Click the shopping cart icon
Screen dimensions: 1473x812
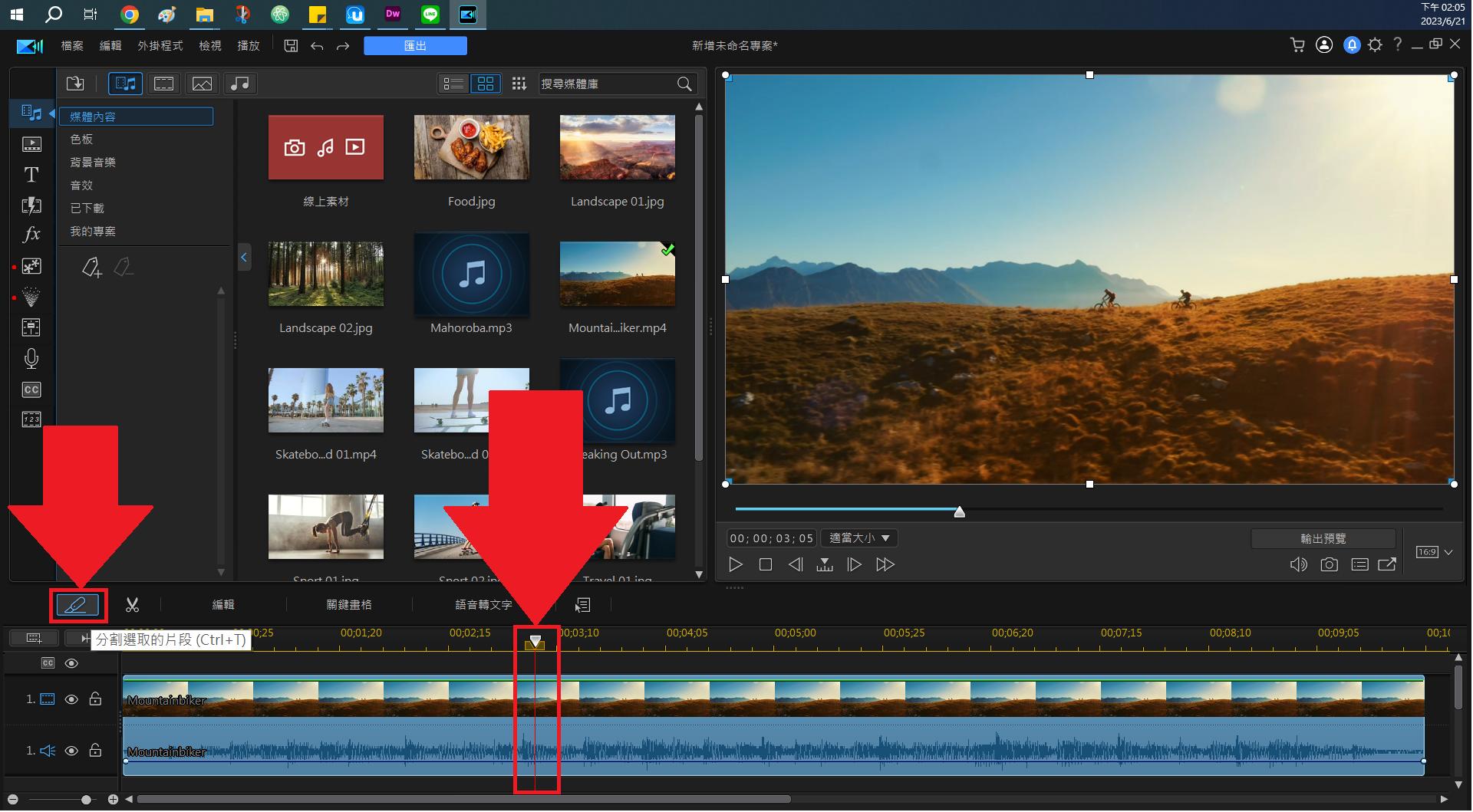click(1297, 45)
